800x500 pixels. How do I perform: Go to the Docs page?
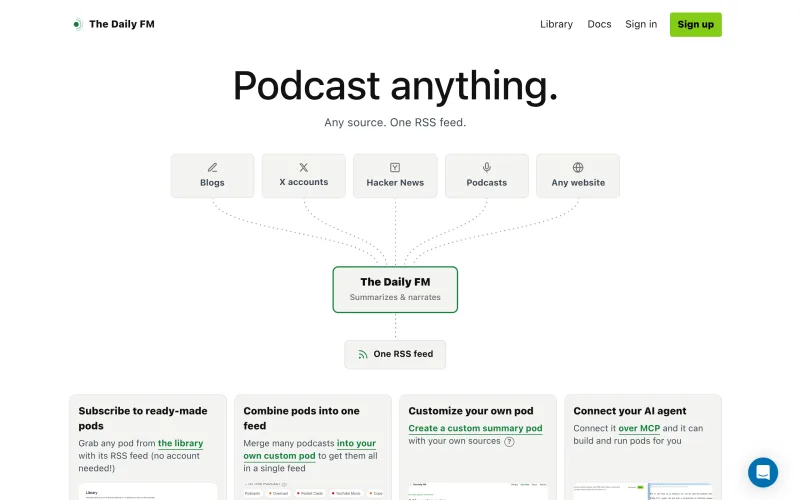[x=599, y=24]
